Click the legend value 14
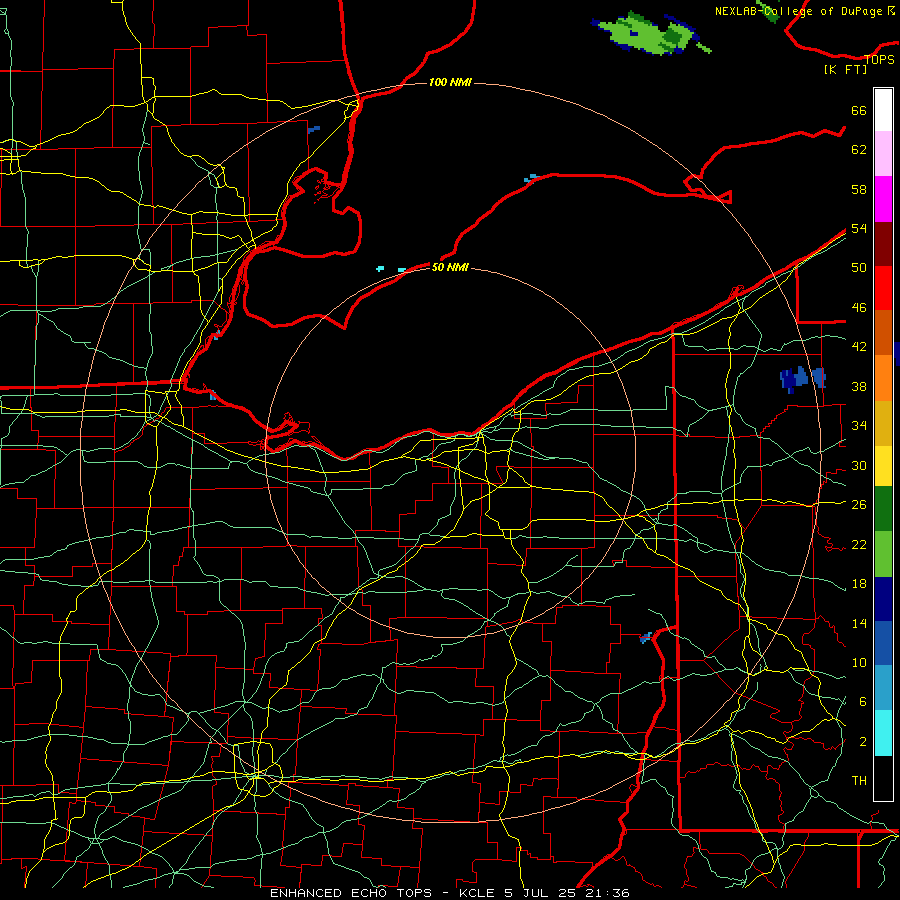 [x=859, y=624]
